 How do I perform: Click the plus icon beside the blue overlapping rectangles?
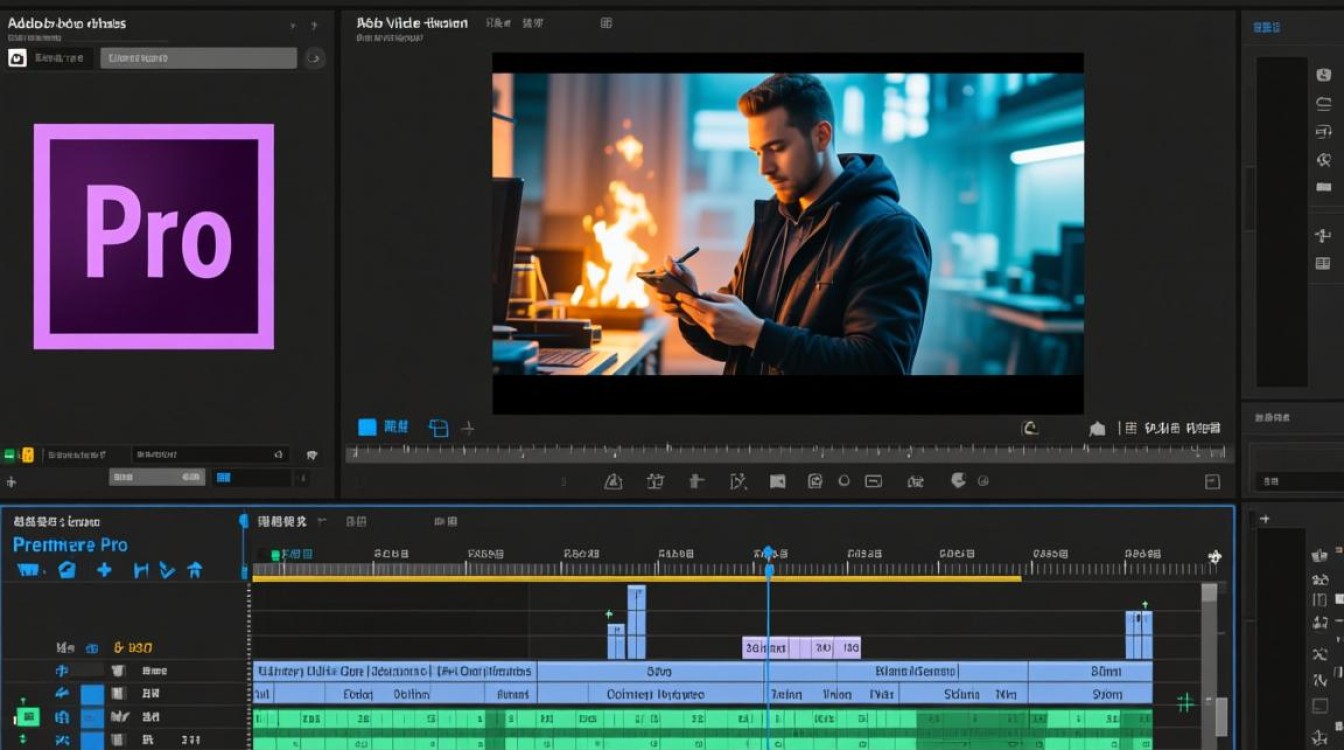point(467,428)
